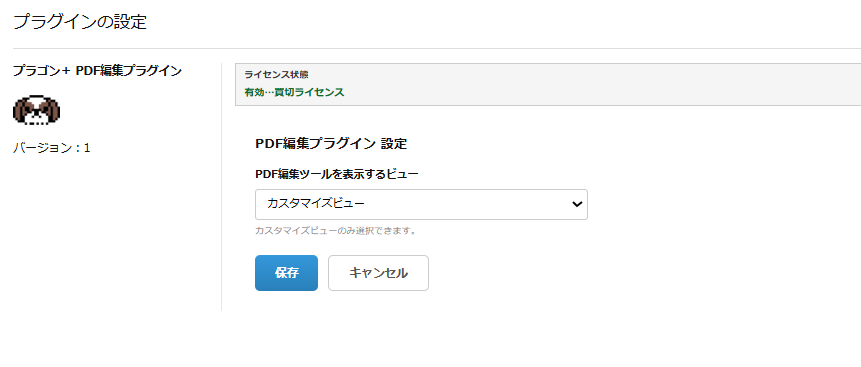
Task: Click the horizontal line under the page title
Action: (x=437, y=48)
